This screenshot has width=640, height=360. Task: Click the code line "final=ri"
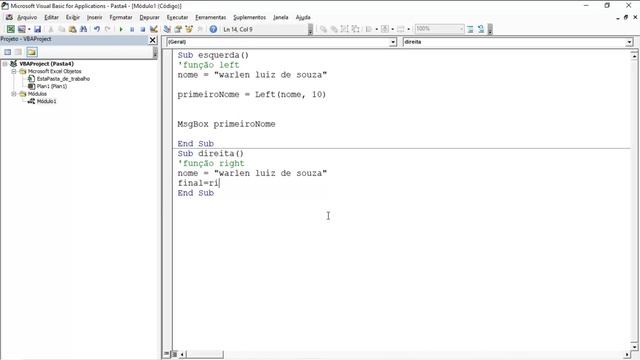[x=198, y=183]
